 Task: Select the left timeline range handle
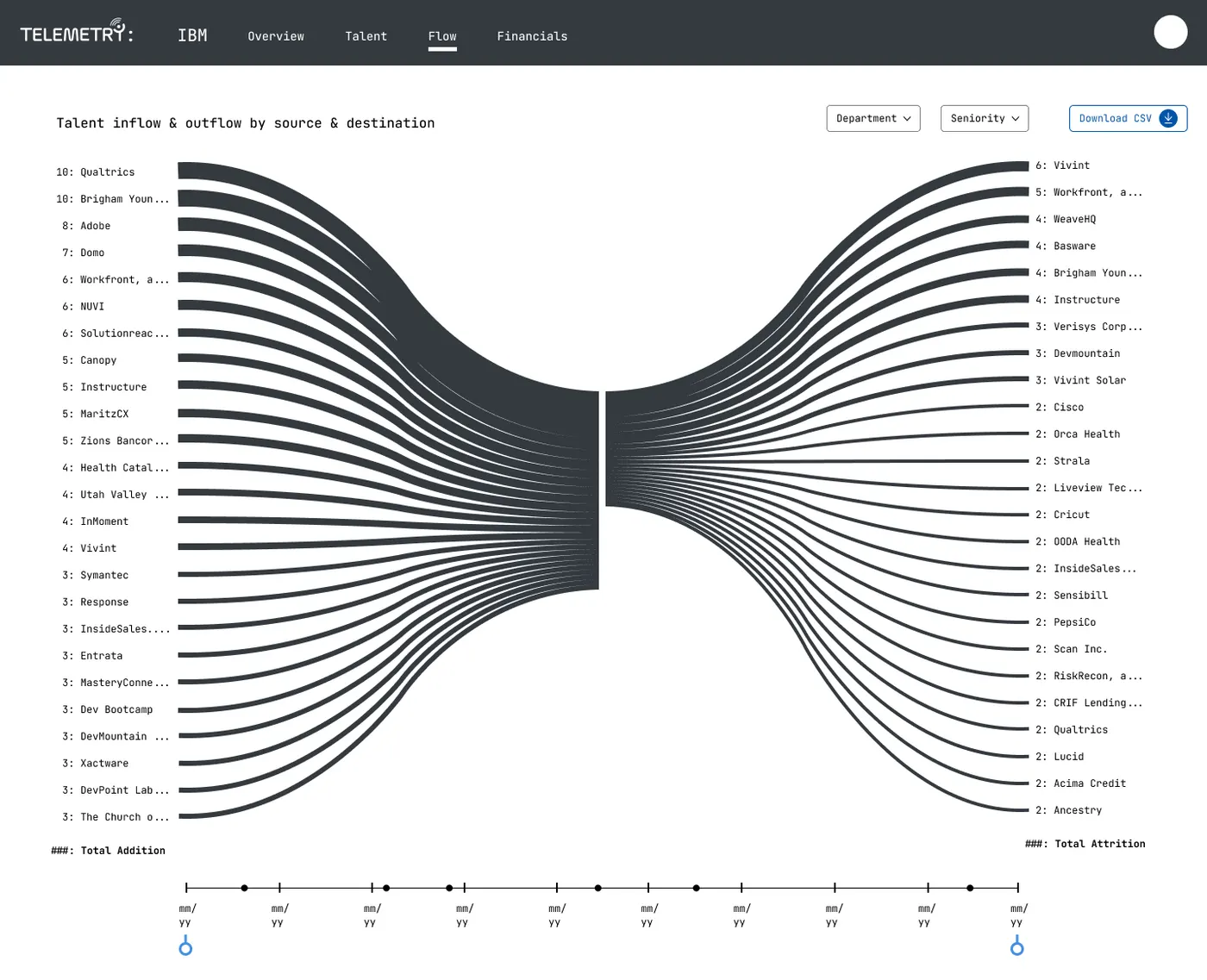[x=185, y=948]
